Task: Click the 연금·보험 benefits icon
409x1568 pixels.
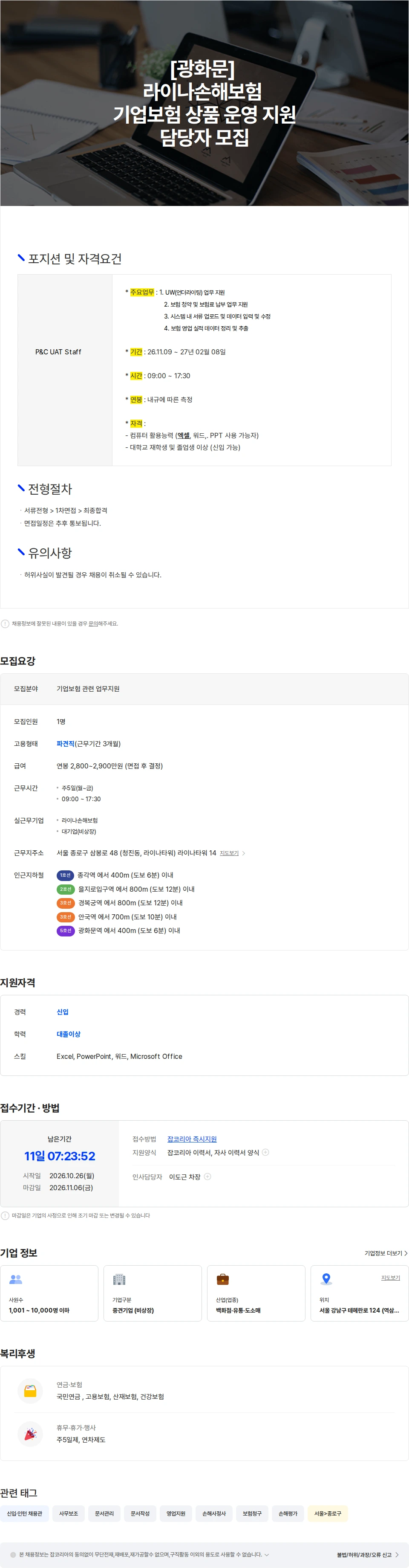Action: [x=30, y=1390]
